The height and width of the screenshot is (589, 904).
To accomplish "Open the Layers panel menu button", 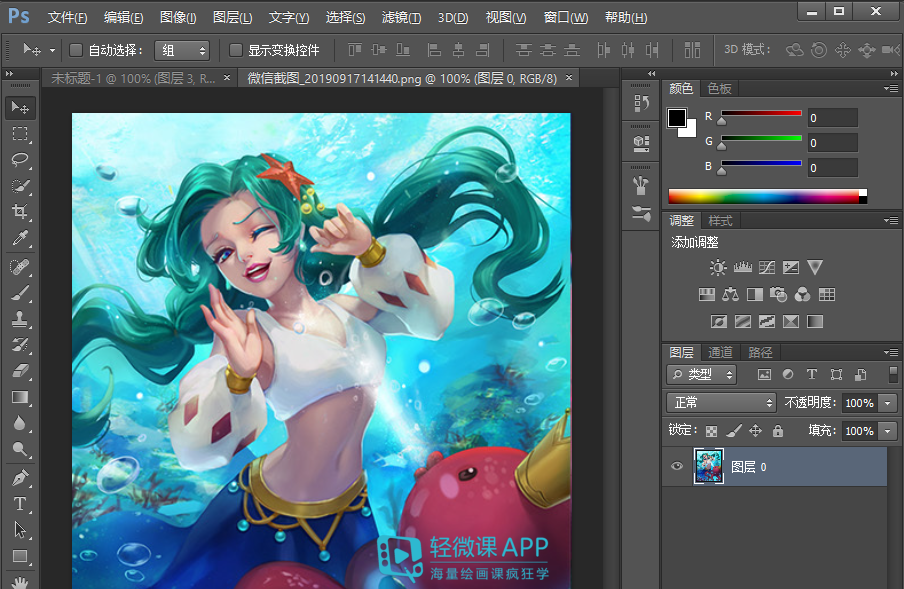I will click(x=890, y=352).
